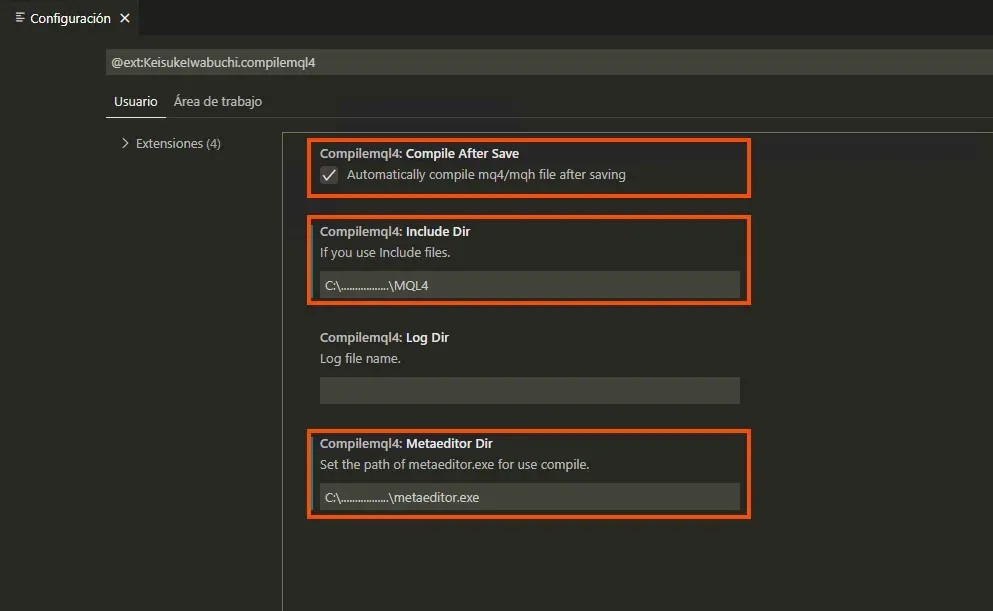Click the 'Set the path of metaeditor.exe' description
The width and height of the screenshot is (993, 611).
[x=455, y=464]
